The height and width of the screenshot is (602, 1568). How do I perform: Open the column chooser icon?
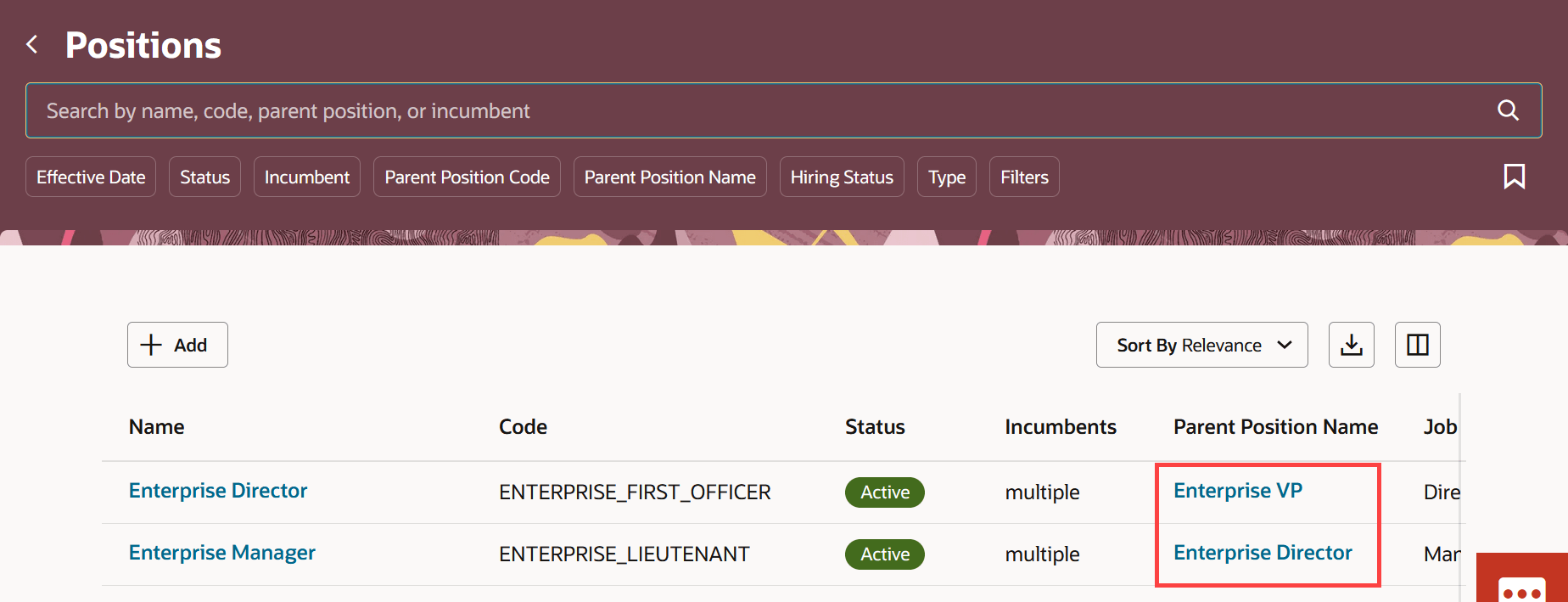[x=1417, y=345]
